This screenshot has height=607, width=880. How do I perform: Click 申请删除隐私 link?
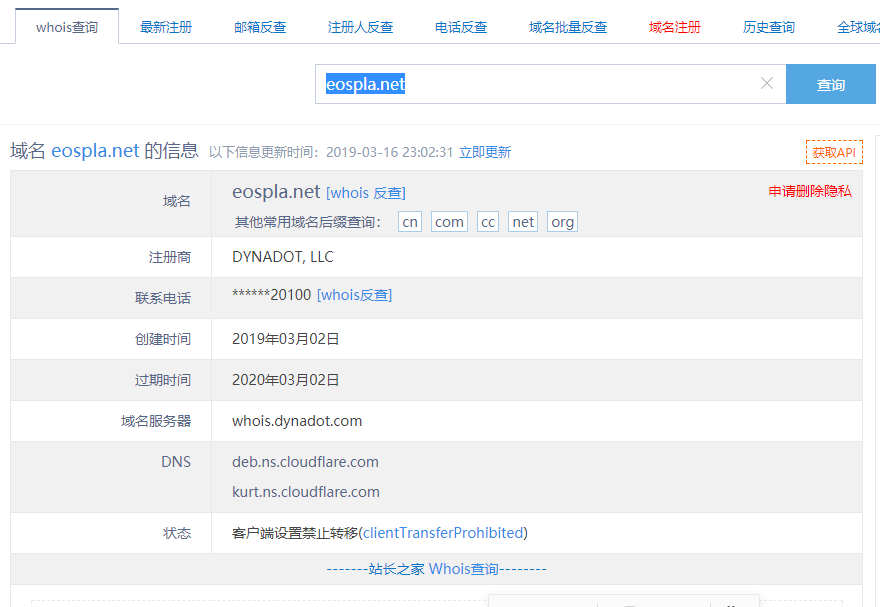pyautogui.click(x=810, y=191)
